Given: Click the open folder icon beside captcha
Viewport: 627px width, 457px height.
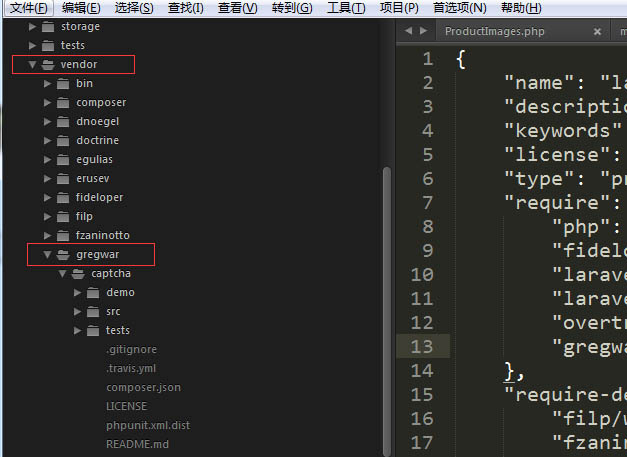Looking at the screenshot, I should (79, 273).
